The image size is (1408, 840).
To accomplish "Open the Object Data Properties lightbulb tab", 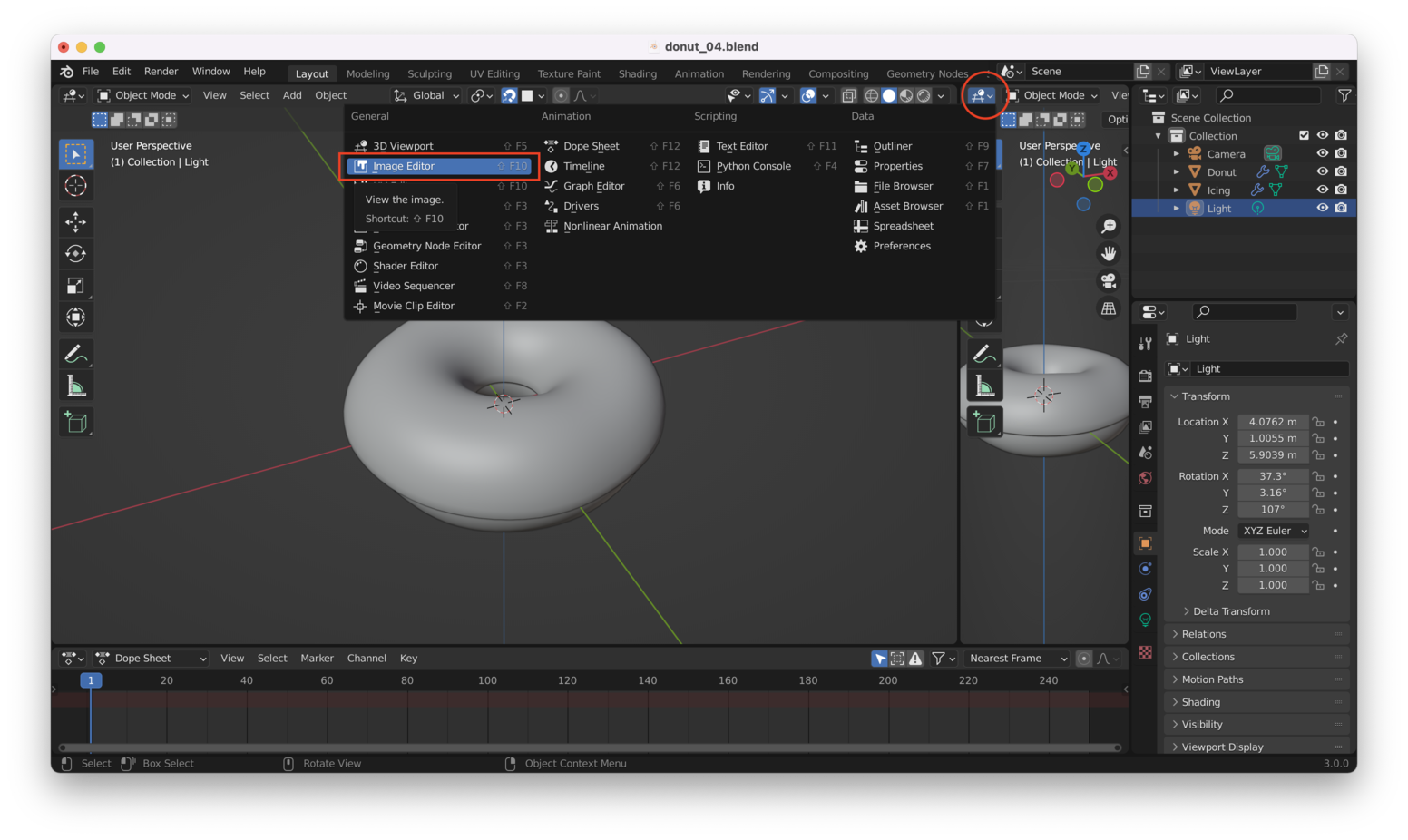I will pyautogui.click(x=1145, y=620).
